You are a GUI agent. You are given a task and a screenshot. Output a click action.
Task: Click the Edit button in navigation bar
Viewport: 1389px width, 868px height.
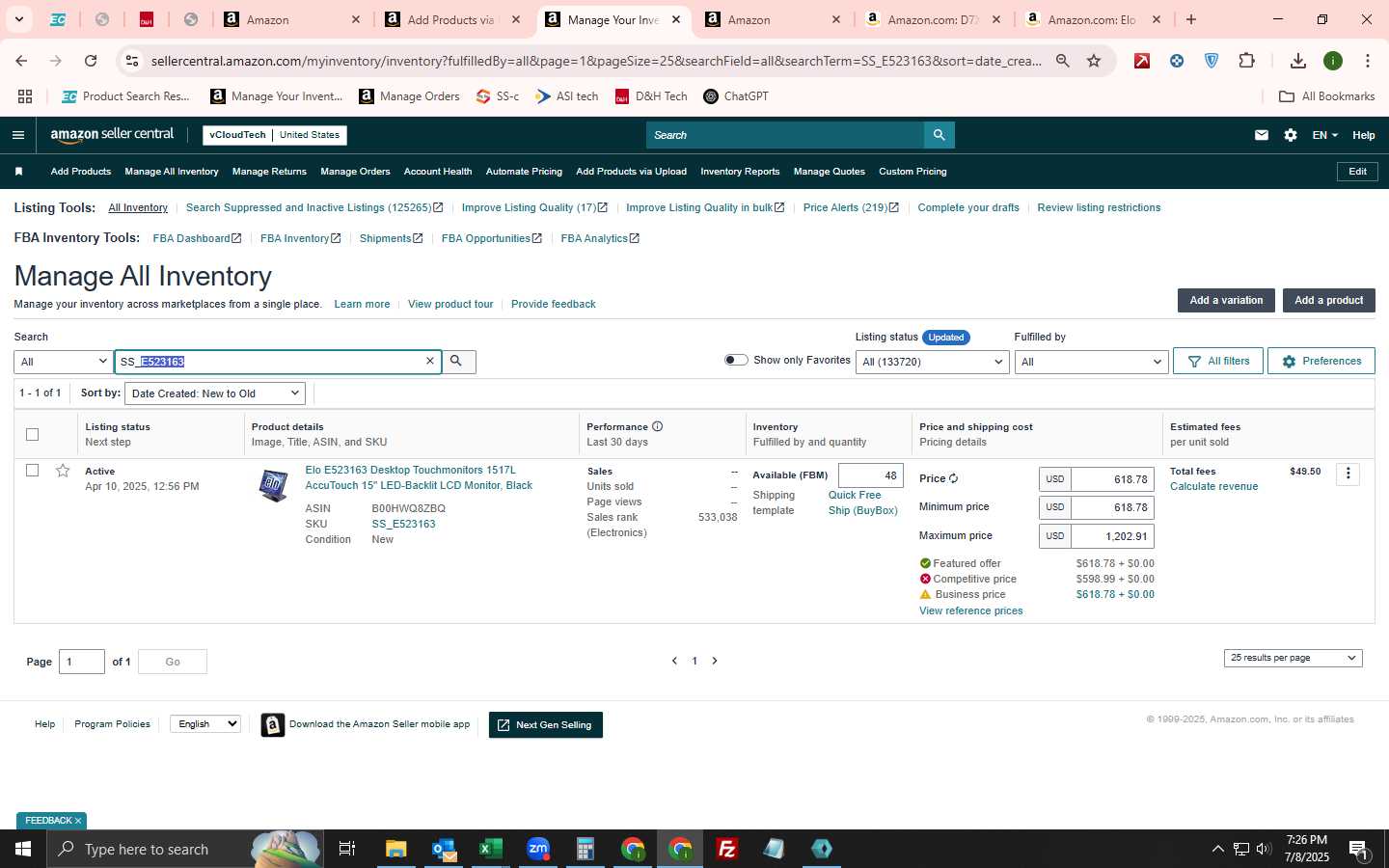(1357, 172)
